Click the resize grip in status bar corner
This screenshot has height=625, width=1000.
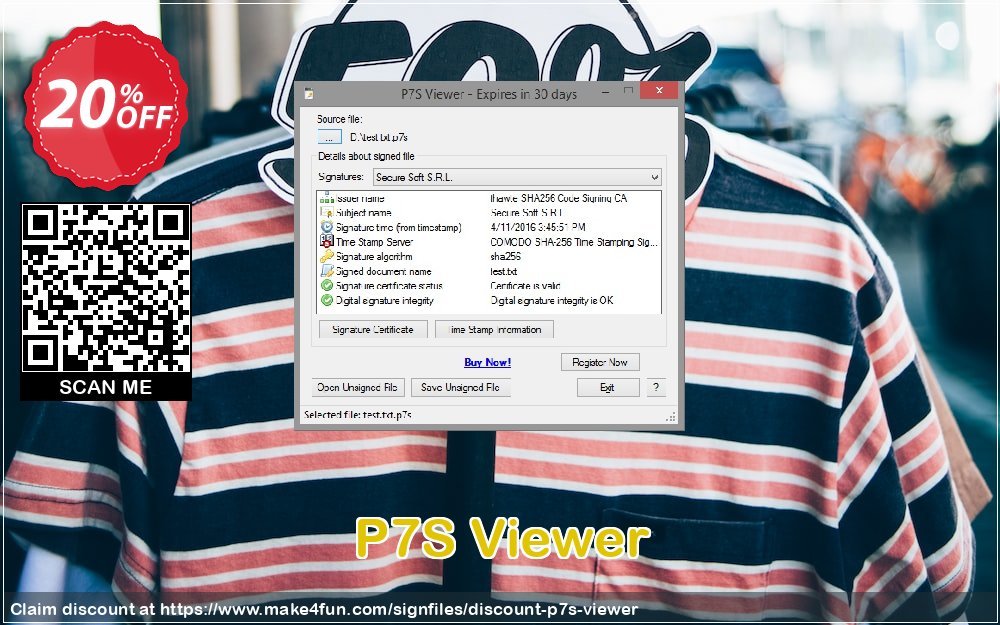(x=671, y=417)
